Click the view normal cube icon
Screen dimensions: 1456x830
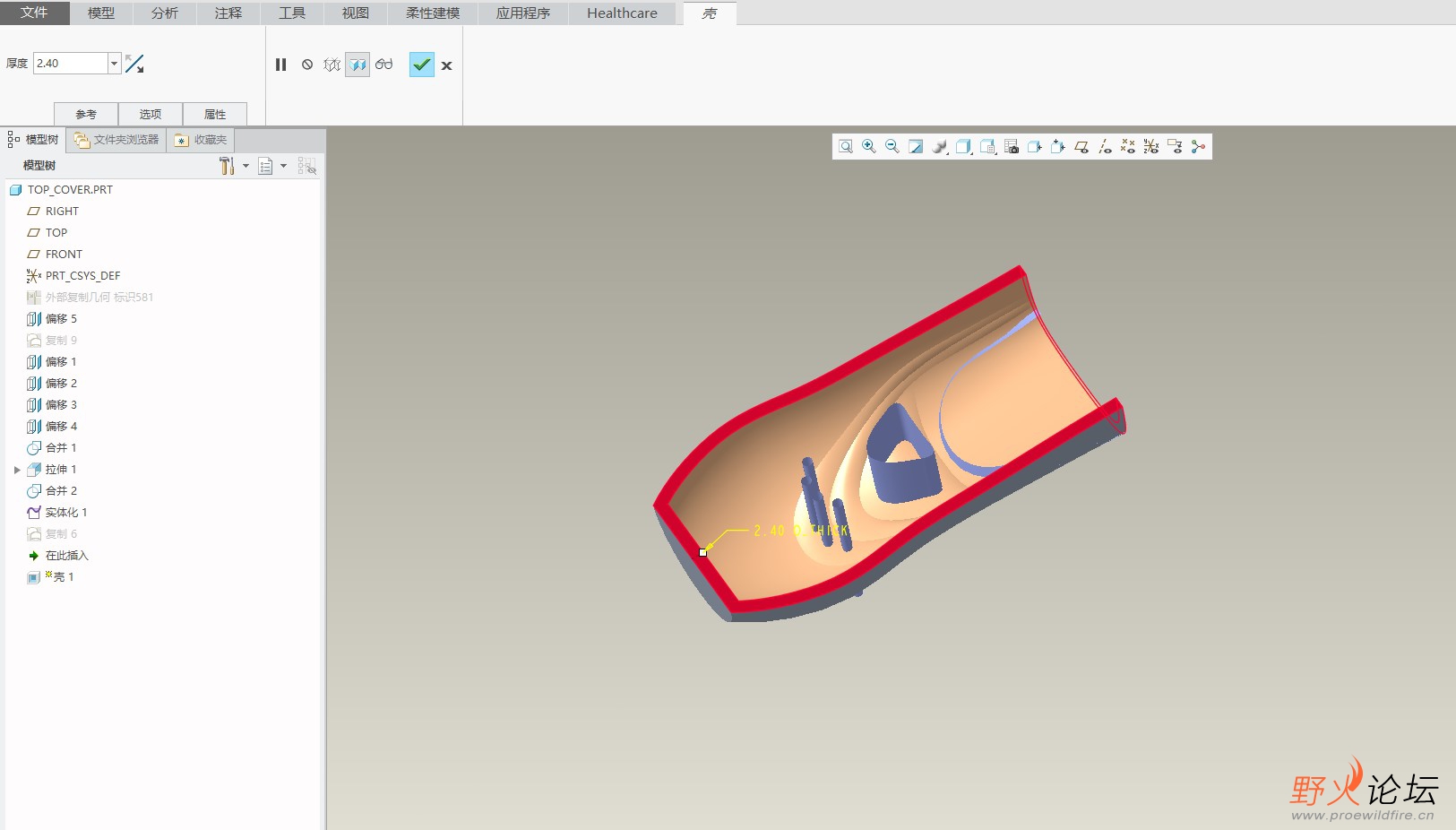tap(1035, 147)
